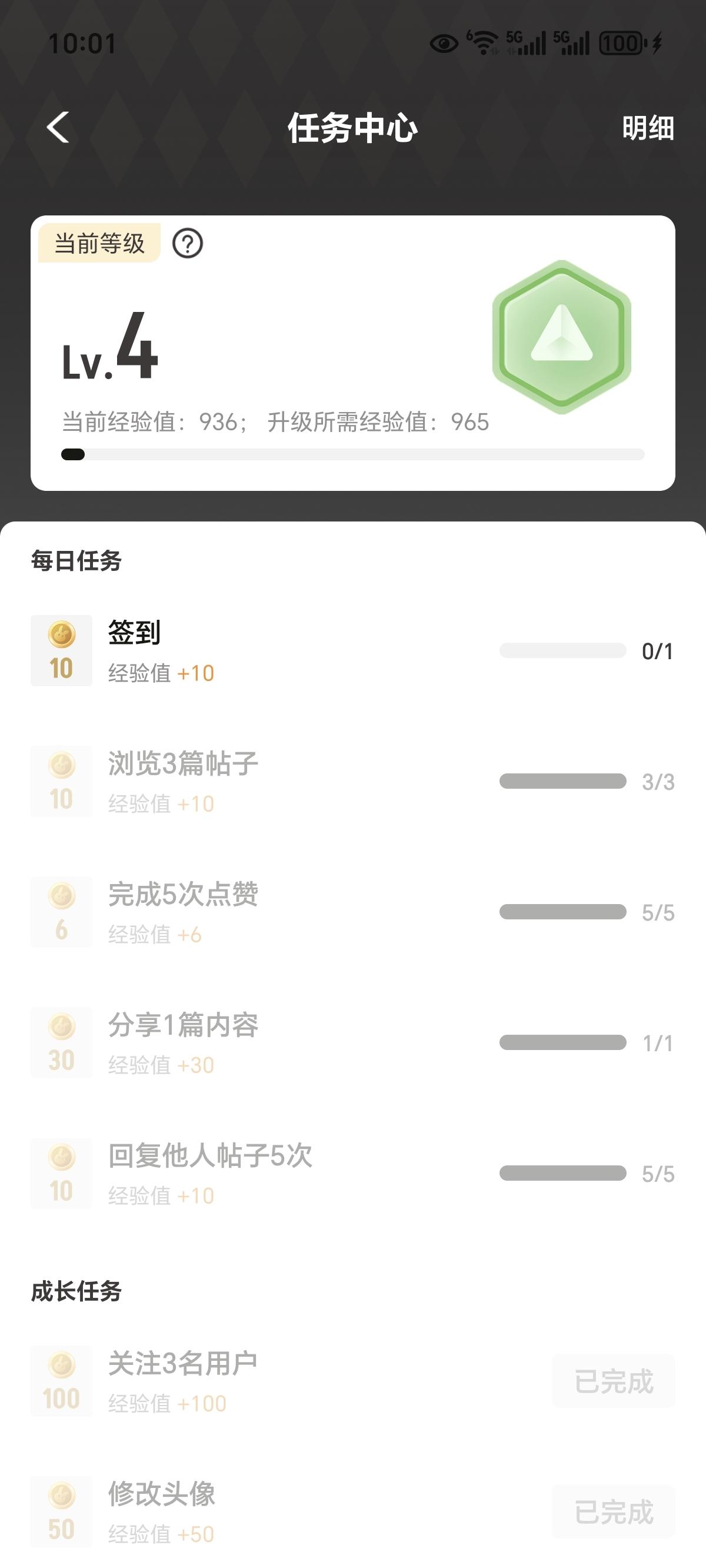
Task: Tap the battery indicator in status bar
Action: 622,43
